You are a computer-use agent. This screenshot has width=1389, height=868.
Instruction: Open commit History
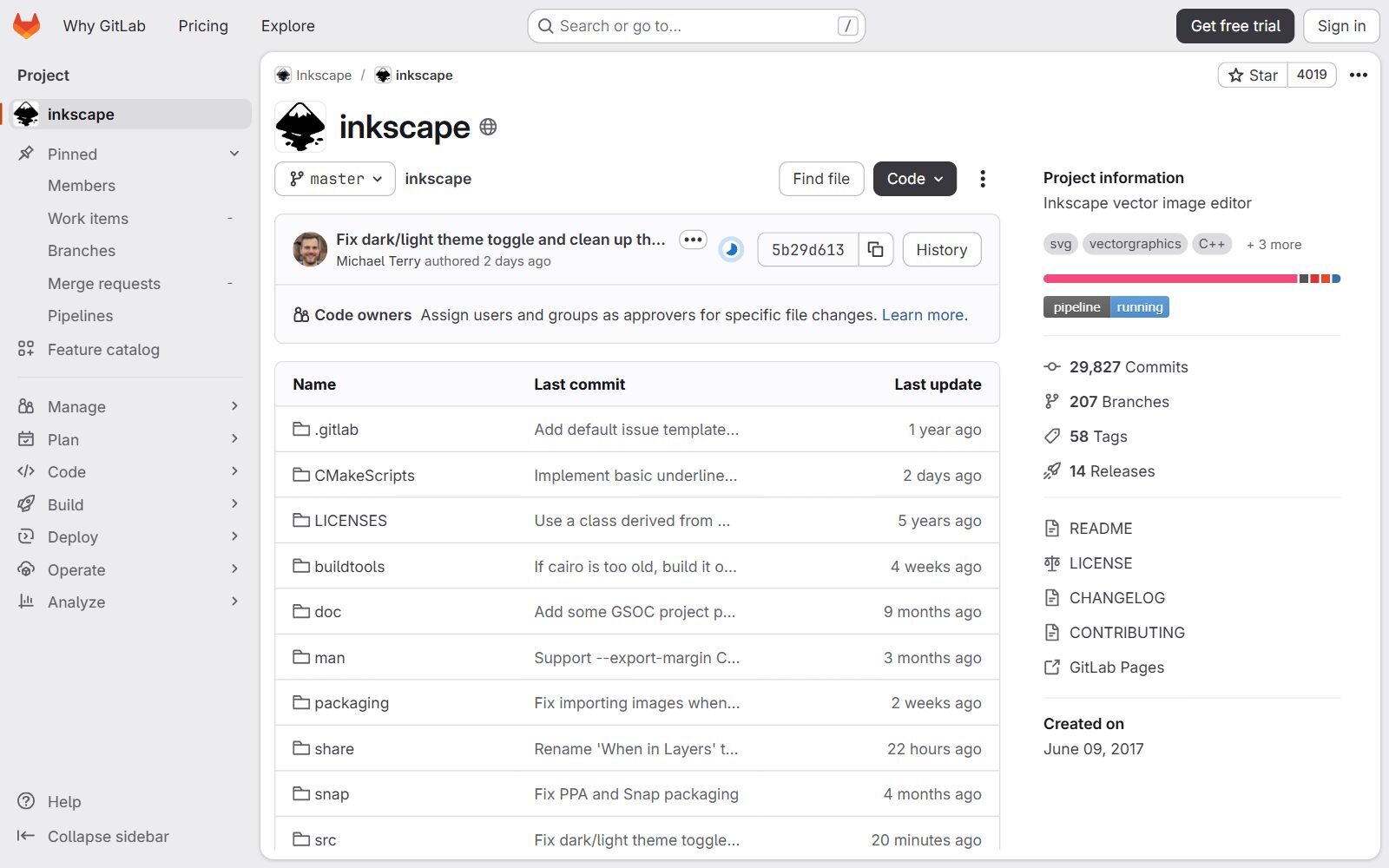click(942, 250)
